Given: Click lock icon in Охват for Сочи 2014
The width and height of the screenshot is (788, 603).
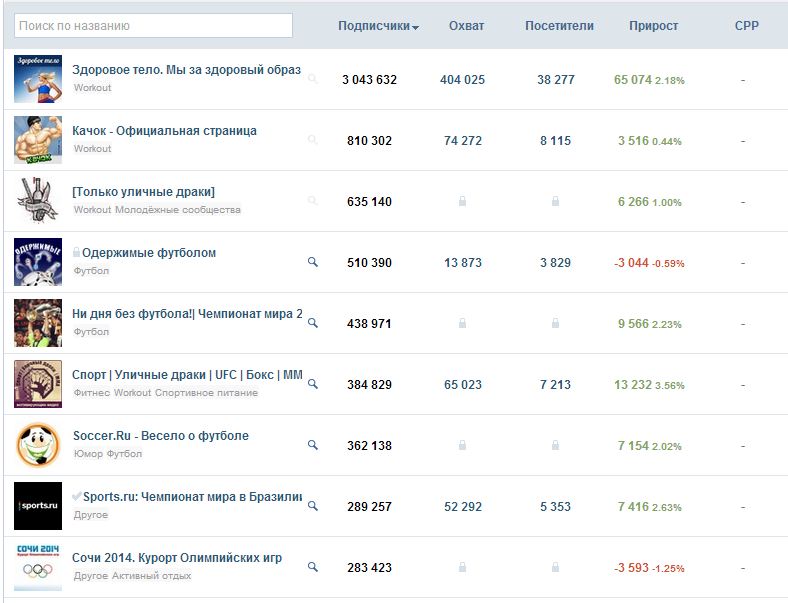Looking at the screenshot, I should click(462, 567).
